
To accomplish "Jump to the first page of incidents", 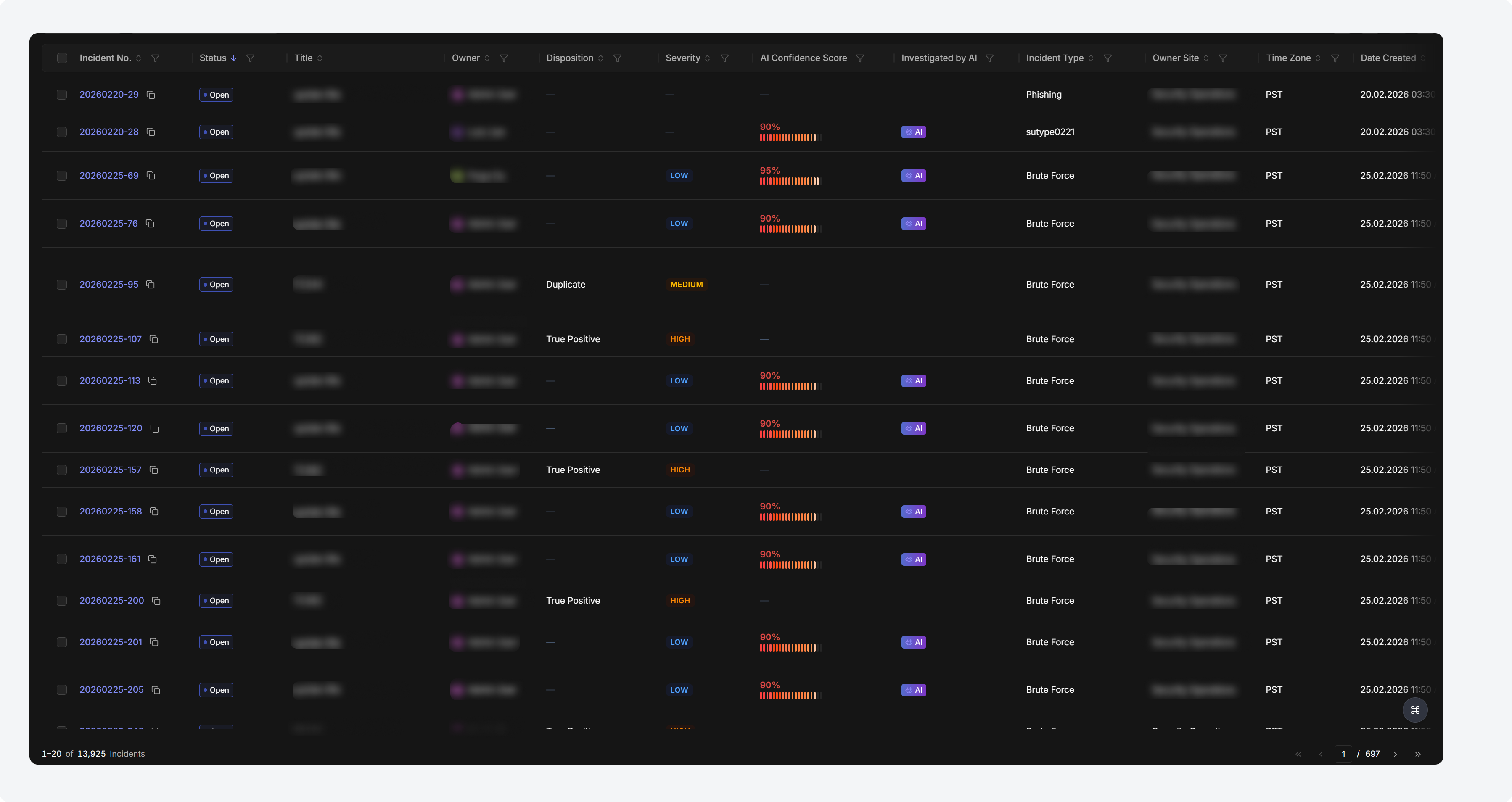I will coord(1298,755).
